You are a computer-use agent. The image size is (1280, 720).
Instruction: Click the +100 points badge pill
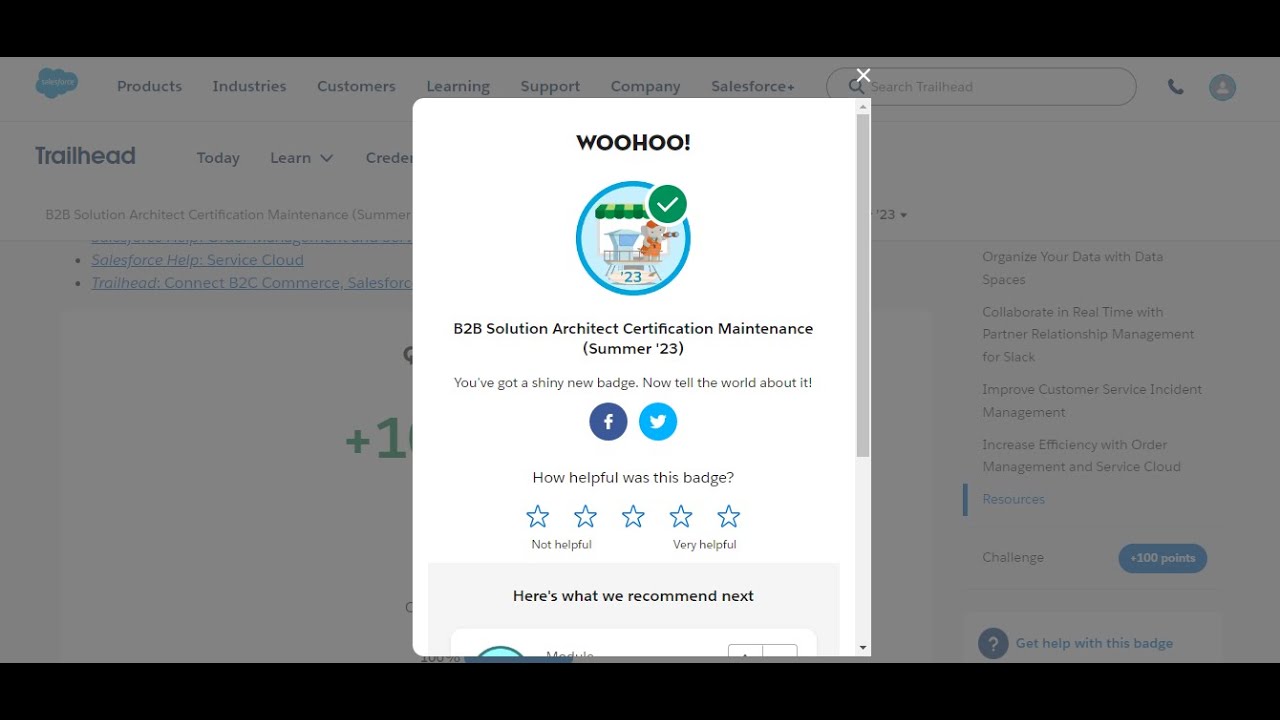click(x=1162, y=558)
